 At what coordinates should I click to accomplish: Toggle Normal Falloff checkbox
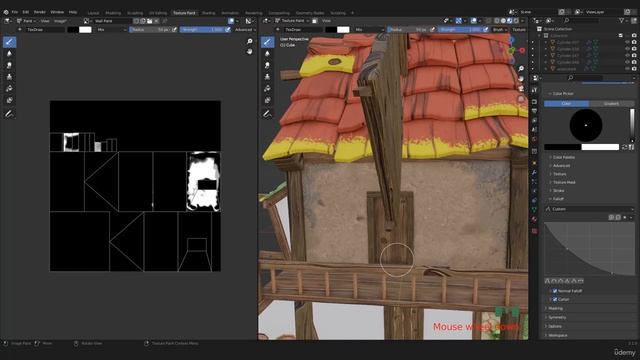[555, 291]
